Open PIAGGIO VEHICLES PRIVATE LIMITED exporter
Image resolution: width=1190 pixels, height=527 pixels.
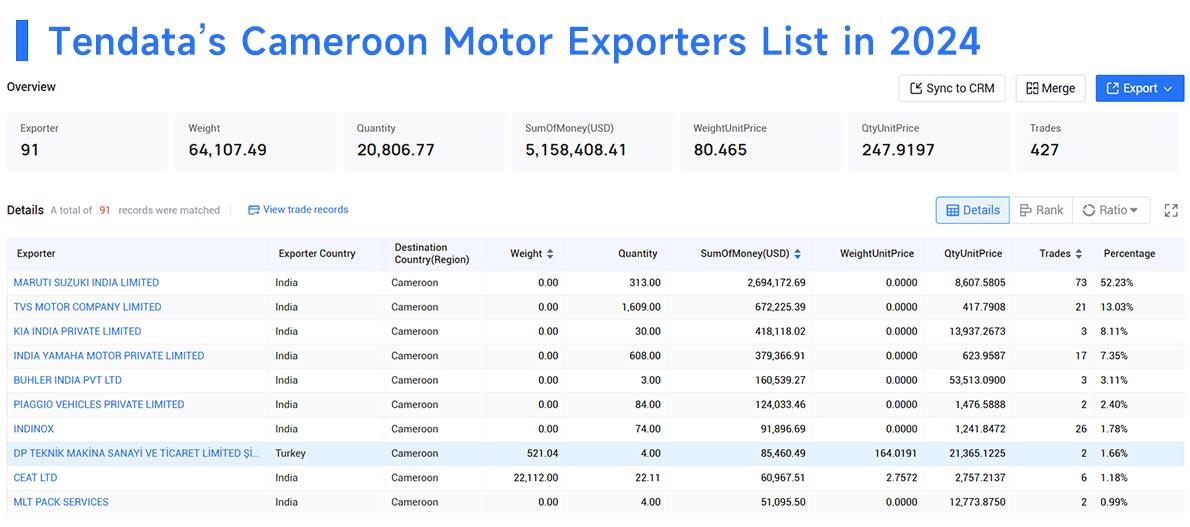[99, 404]
